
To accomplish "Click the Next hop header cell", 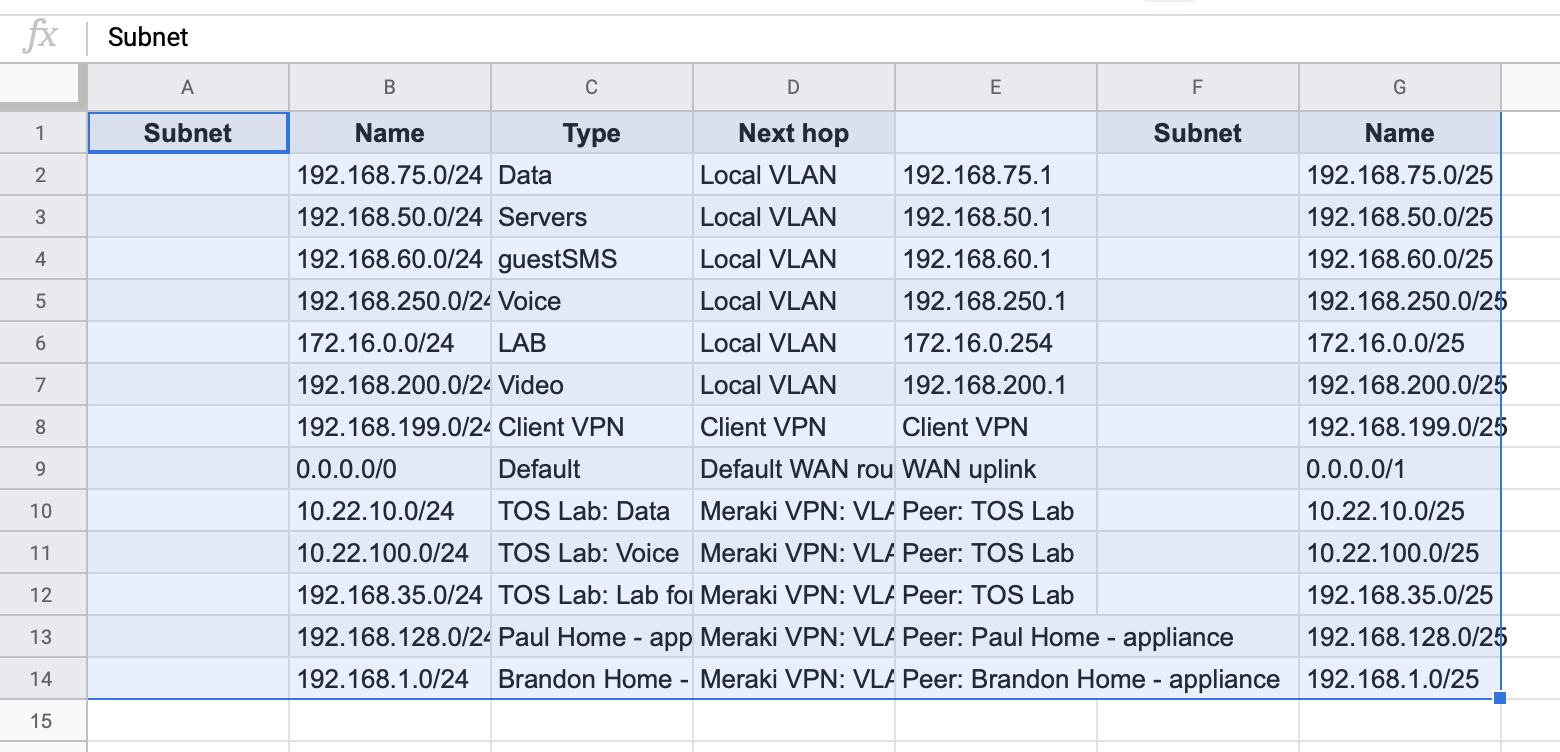I will (x=792, y=132).
